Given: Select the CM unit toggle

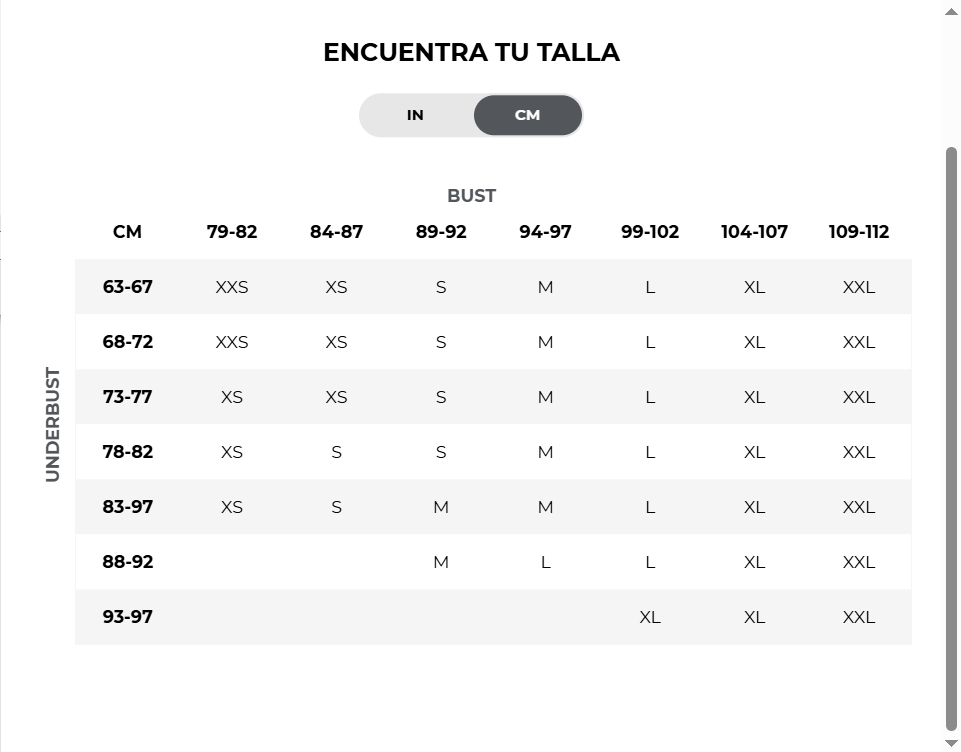Looking at the screenshot, I should (528, 115).
